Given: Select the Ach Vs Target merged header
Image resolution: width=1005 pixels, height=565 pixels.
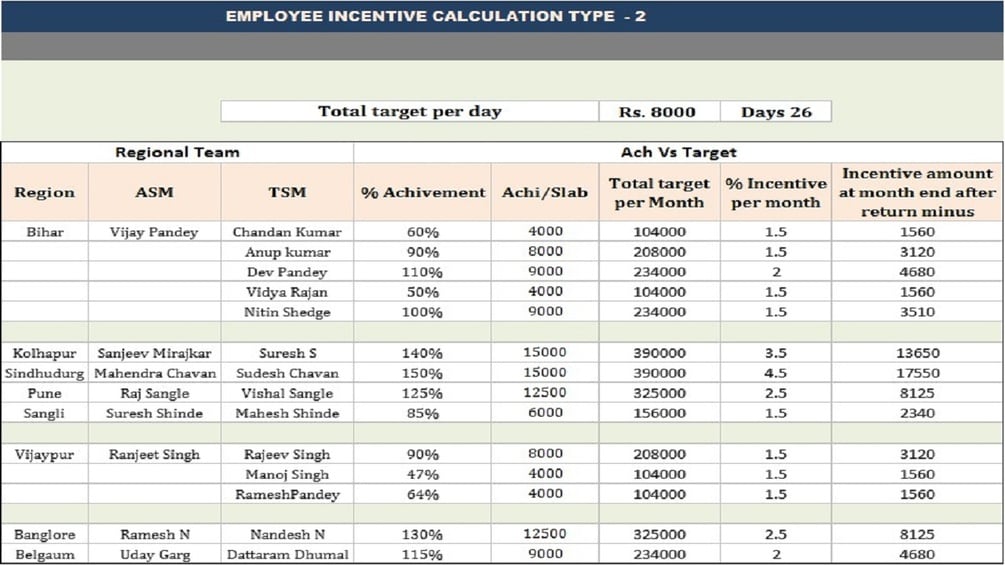Looking at the screenshot, I should (x=678, y=152).
